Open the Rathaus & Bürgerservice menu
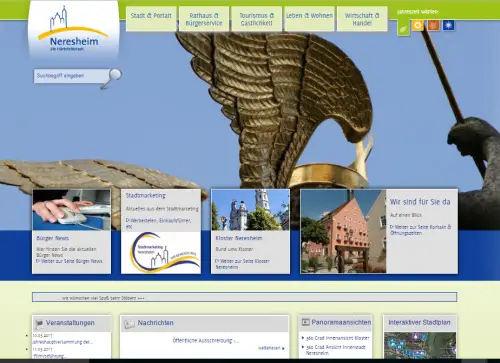Screen dimensions: 500x363 204,19
